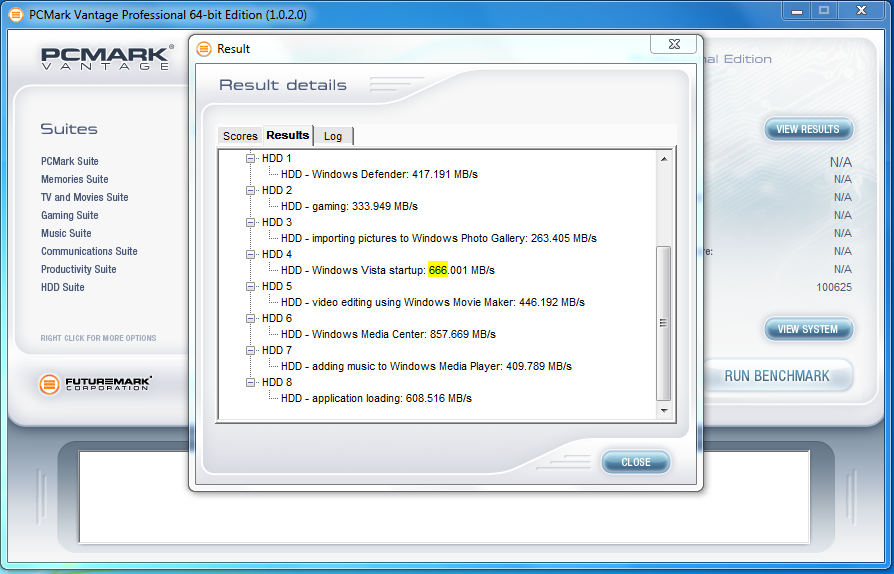Screen dimensions: 894x574
Task: Click the HDD 8 label
Action: [277, 382]
